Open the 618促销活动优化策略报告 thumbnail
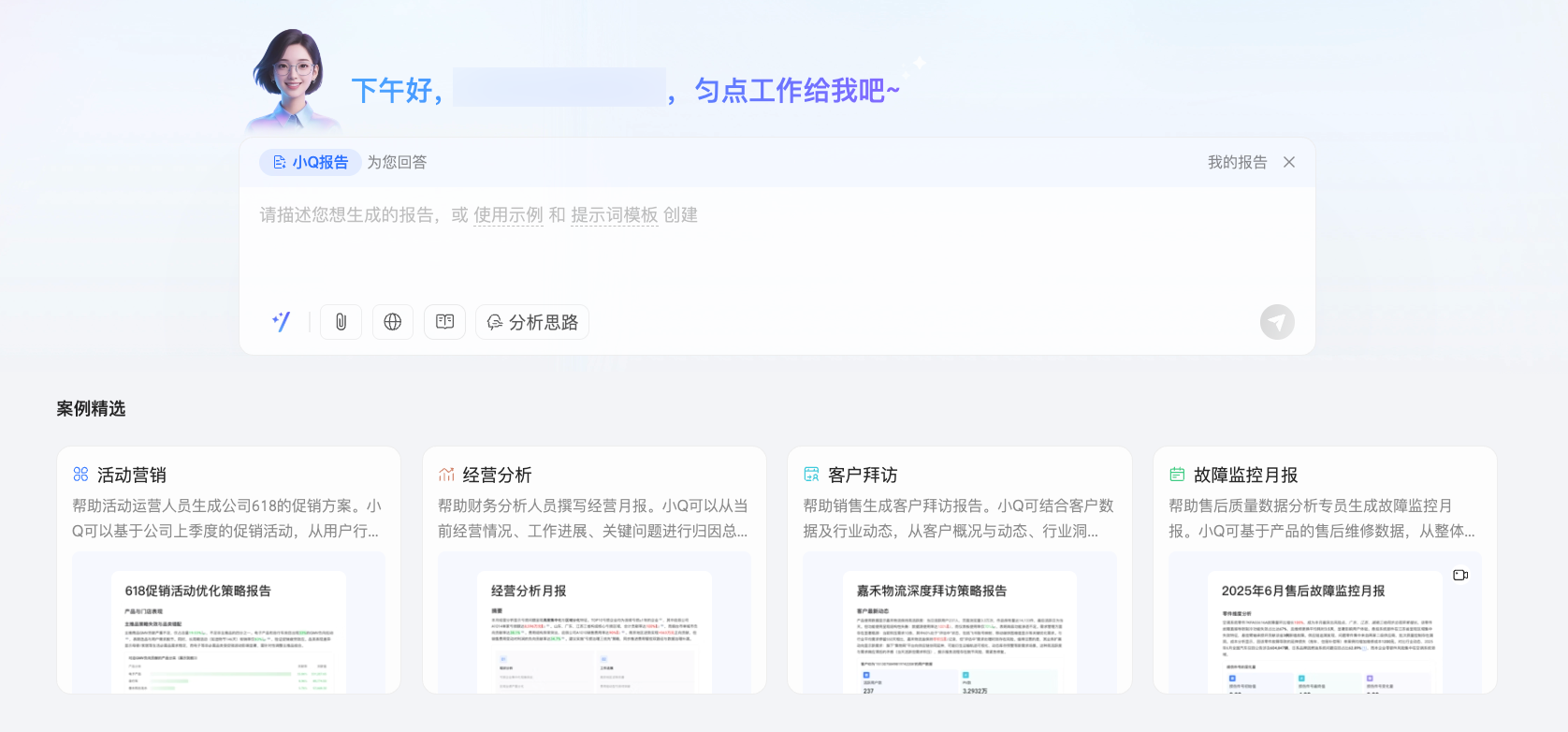This screenshot has height=732, width=1568. [228, 622]
